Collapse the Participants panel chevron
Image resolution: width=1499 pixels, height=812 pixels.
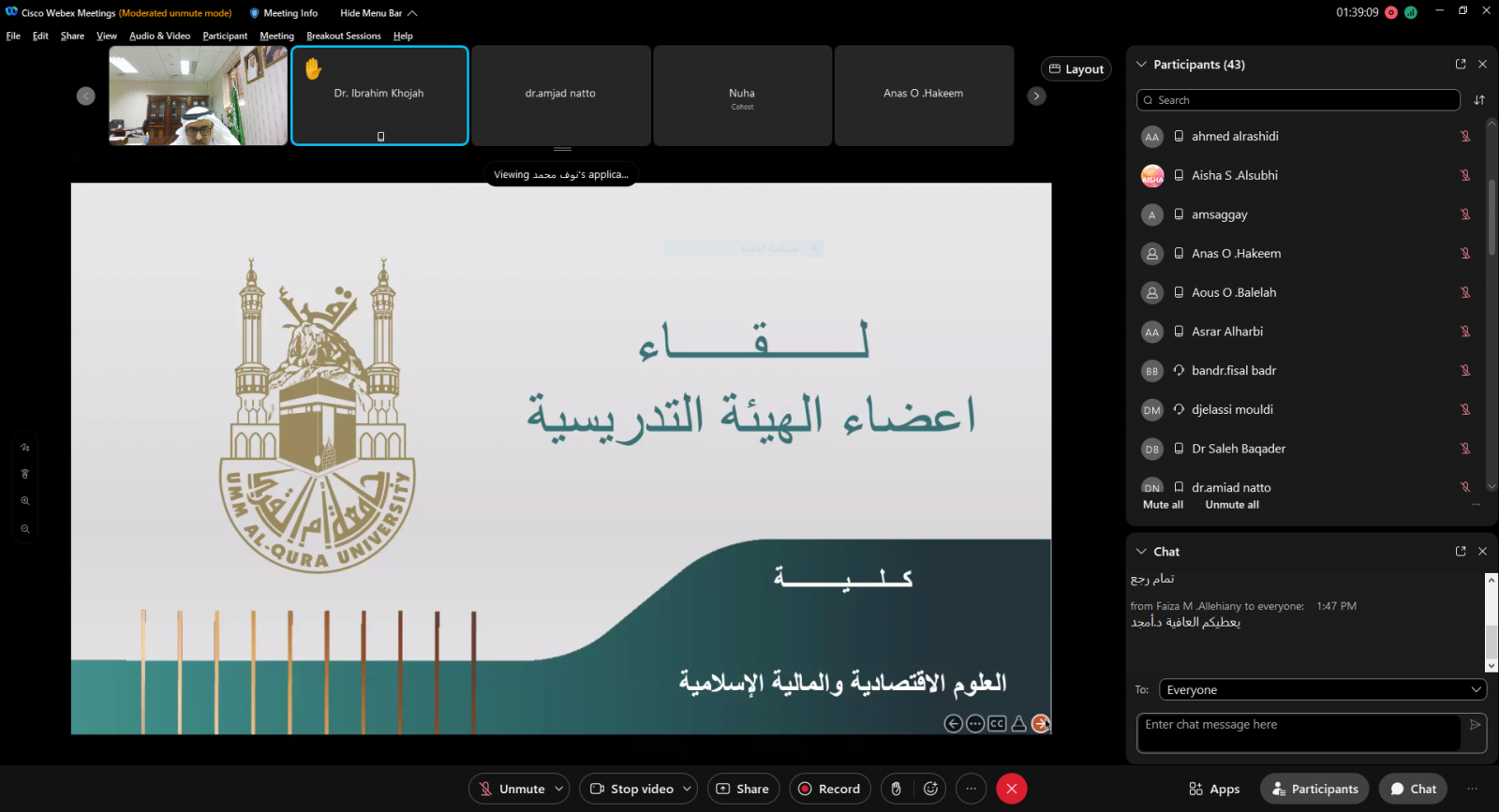click(x=1141, y=65)
